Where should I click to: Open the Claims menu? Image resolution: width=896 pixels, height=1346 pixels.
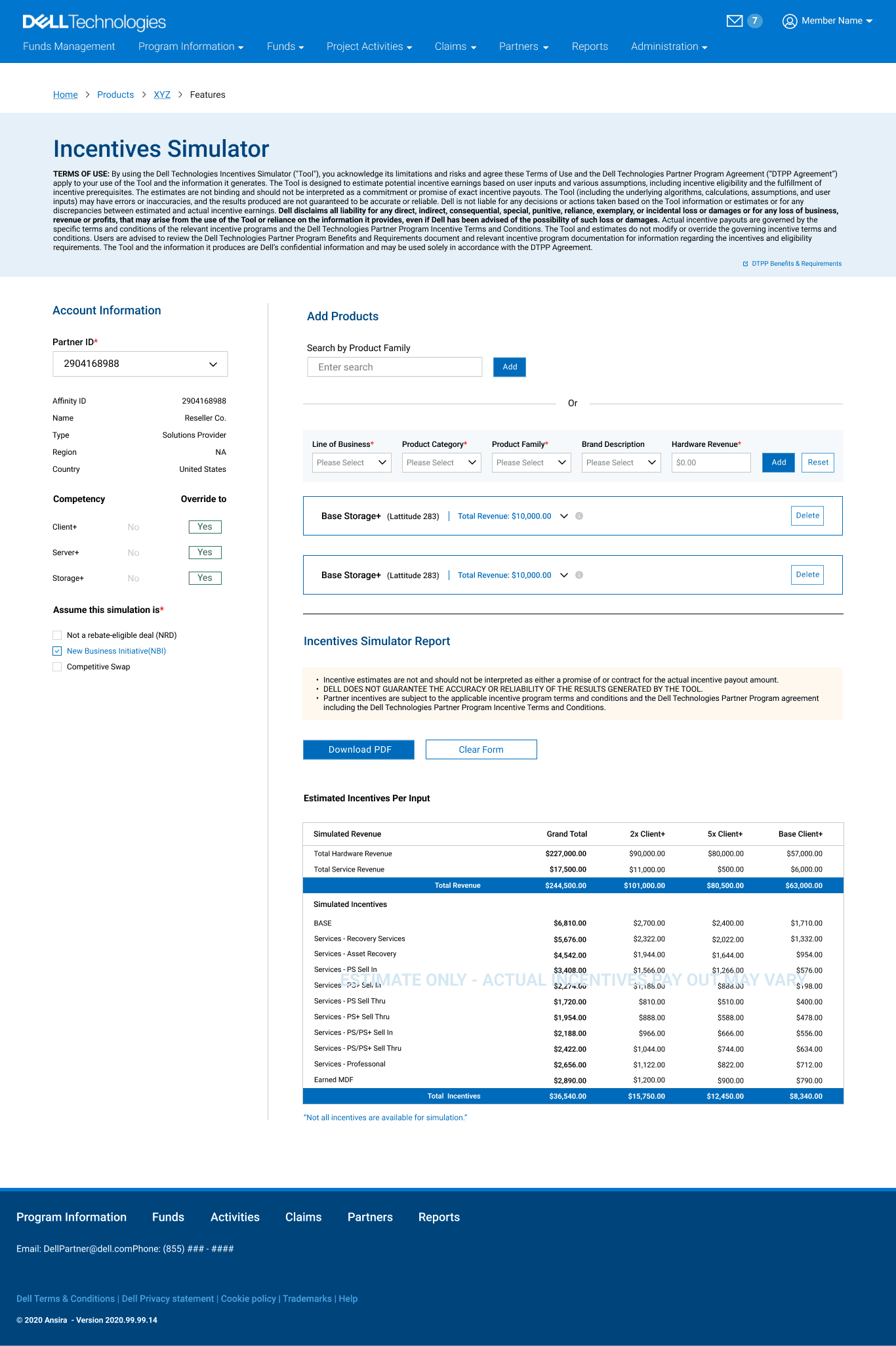click(455, 47)
